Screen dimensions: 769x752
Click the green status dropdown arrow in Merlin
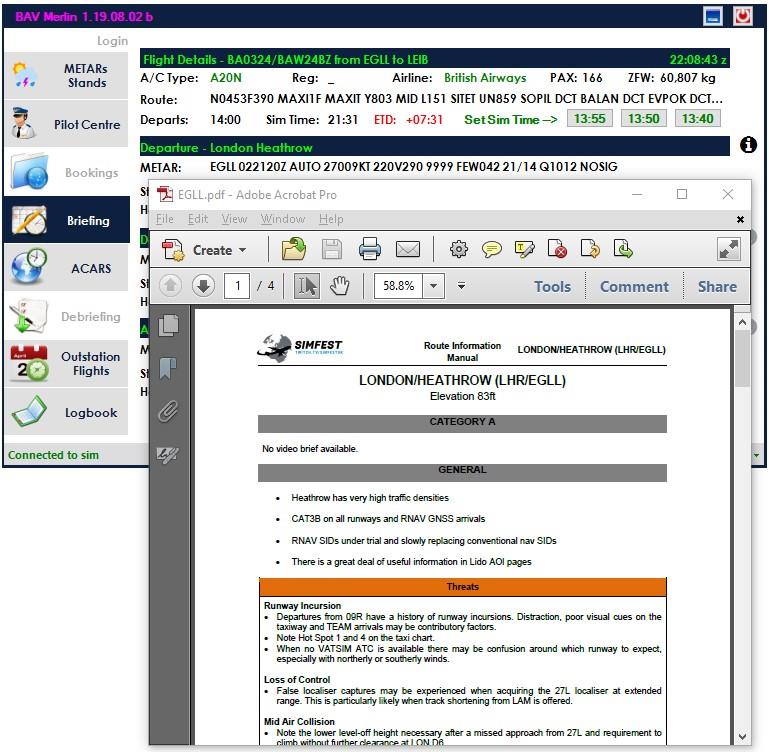click(756, 455)
